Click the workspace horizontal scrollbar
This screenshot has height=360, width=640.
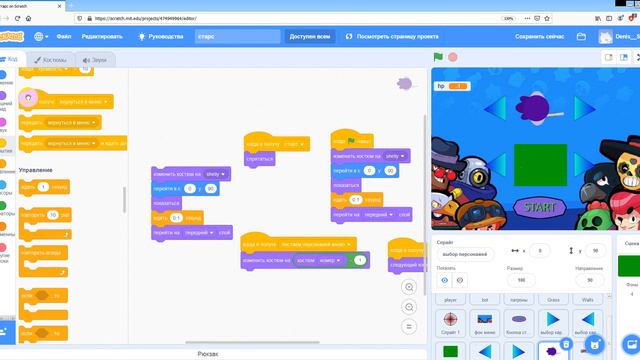tap(252, 343)
